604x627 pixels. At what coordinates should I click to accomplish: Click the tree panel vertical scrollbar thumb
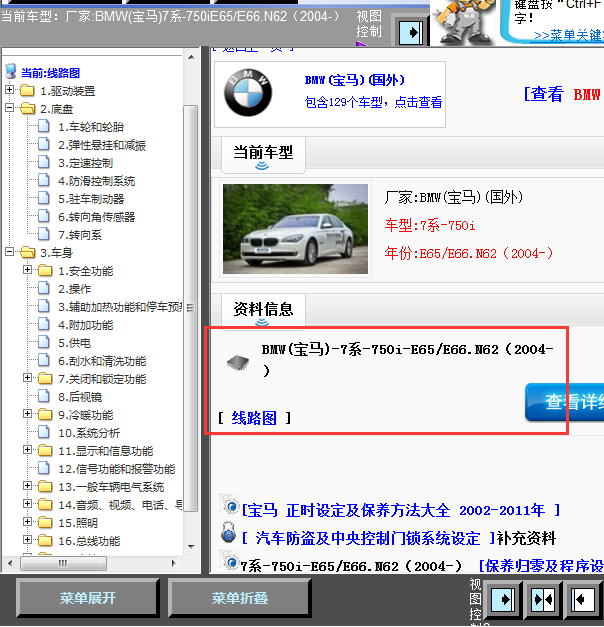191,308
